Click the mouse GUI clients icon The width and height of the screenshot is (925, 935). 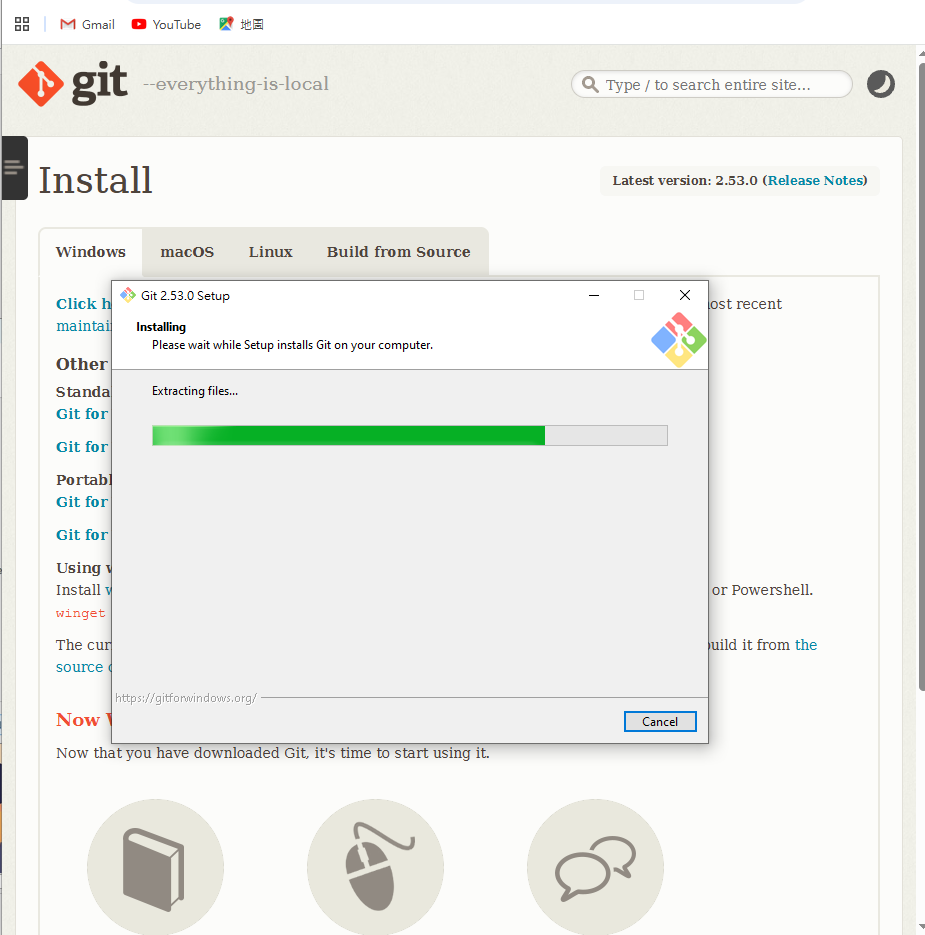(375, 868)
